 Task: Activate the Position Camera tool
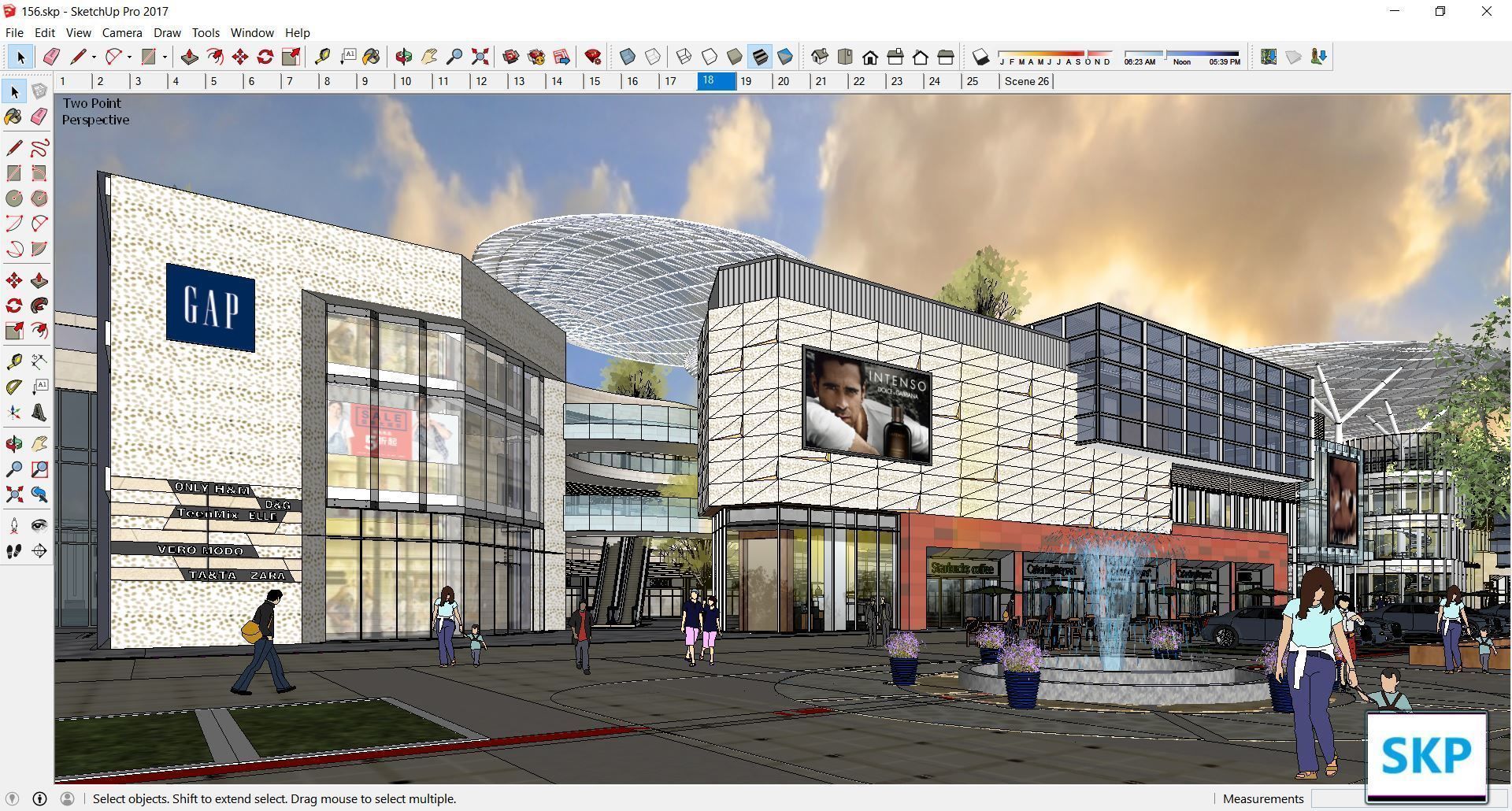pyautogui.click(x=14, y=526)
